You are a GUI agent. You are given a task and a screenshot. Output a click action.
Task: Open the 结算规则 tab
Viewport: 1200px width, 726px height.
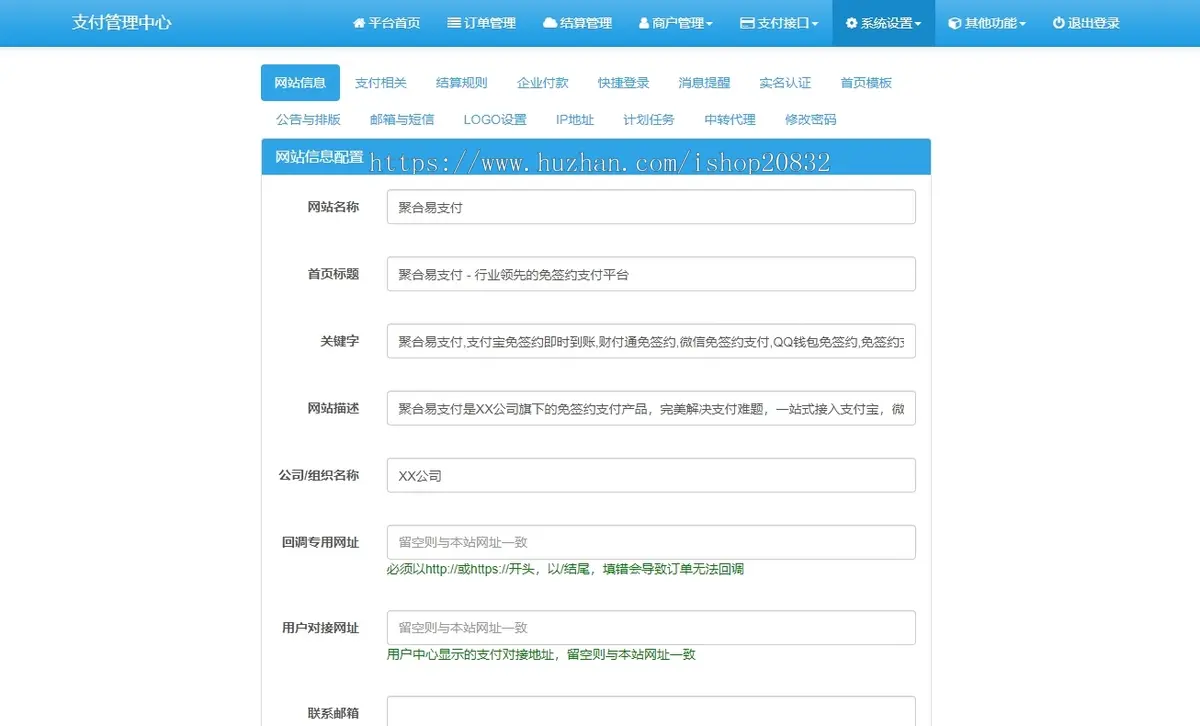[462, 83]
